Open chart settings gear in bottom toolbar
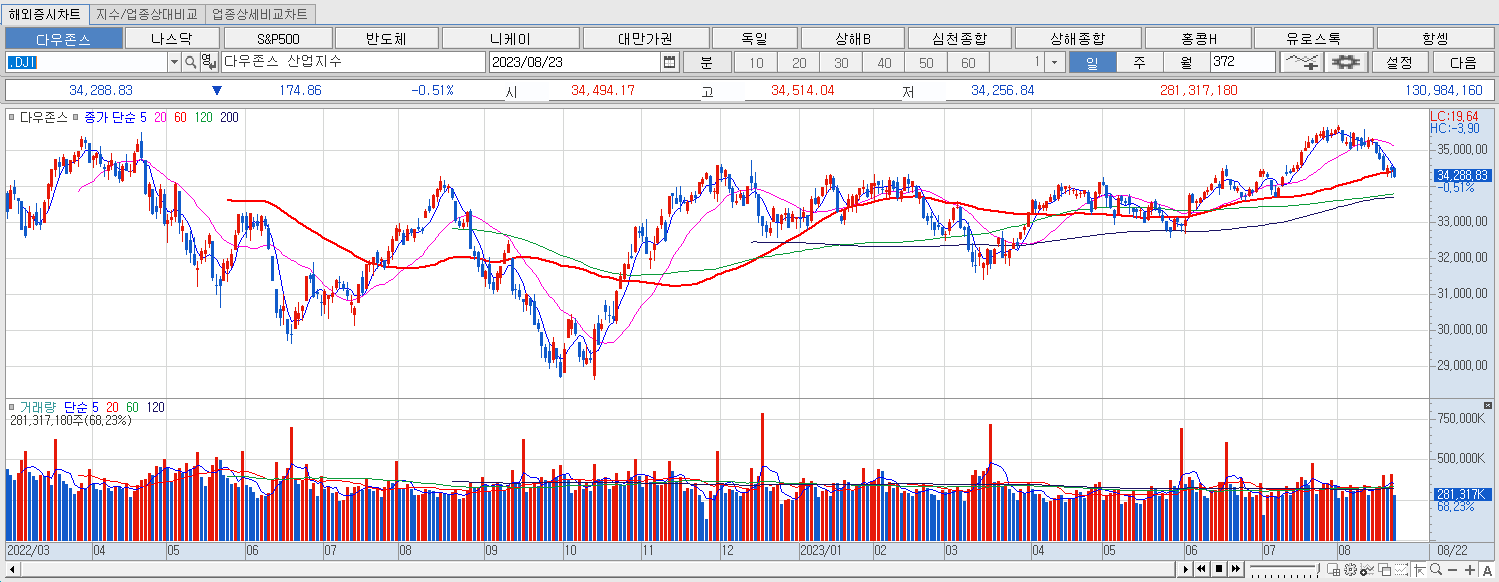Viewport: 1499px width, 582px height. (1351, 569)
